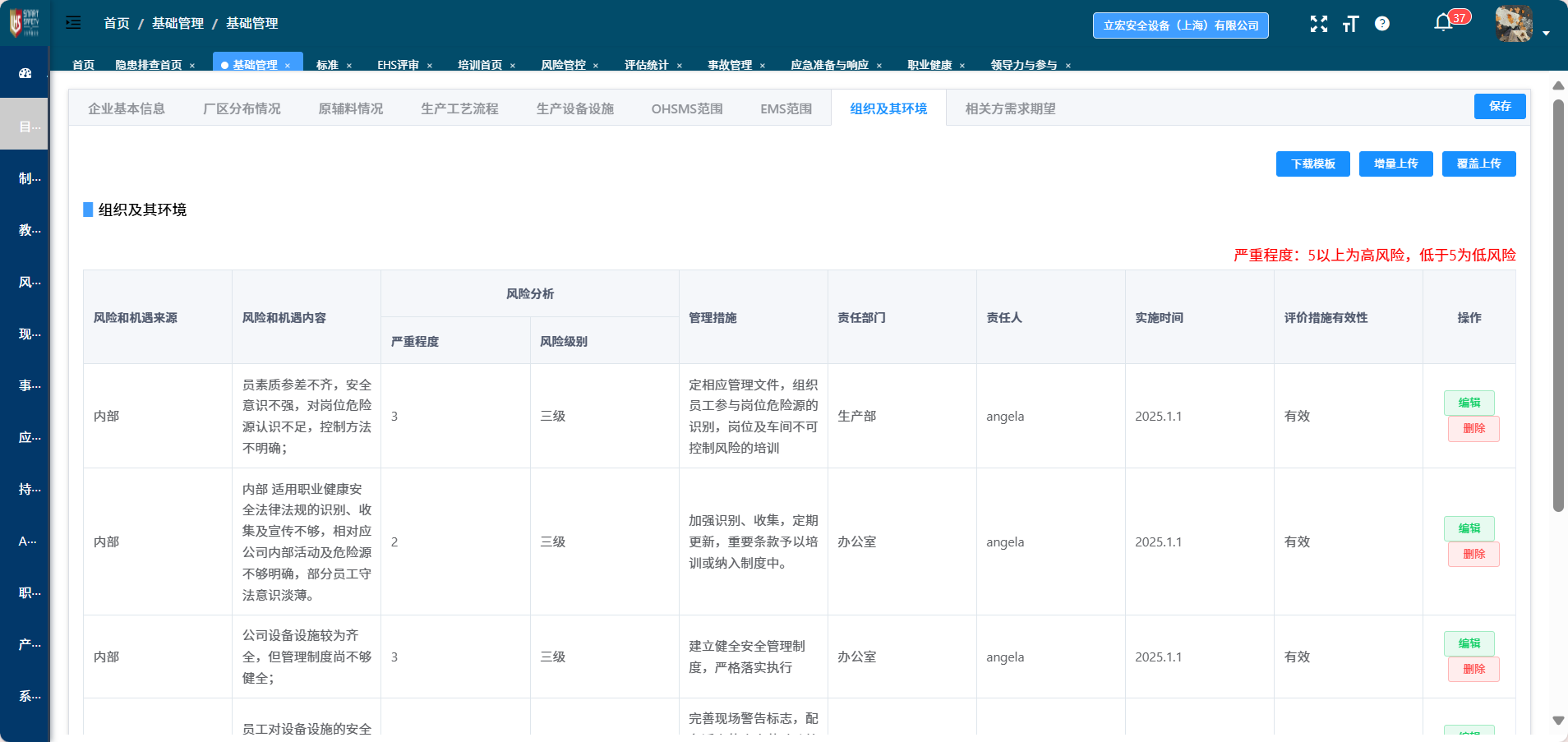
Task: Switch to the 标准 page tab
Action: point(327,65)
